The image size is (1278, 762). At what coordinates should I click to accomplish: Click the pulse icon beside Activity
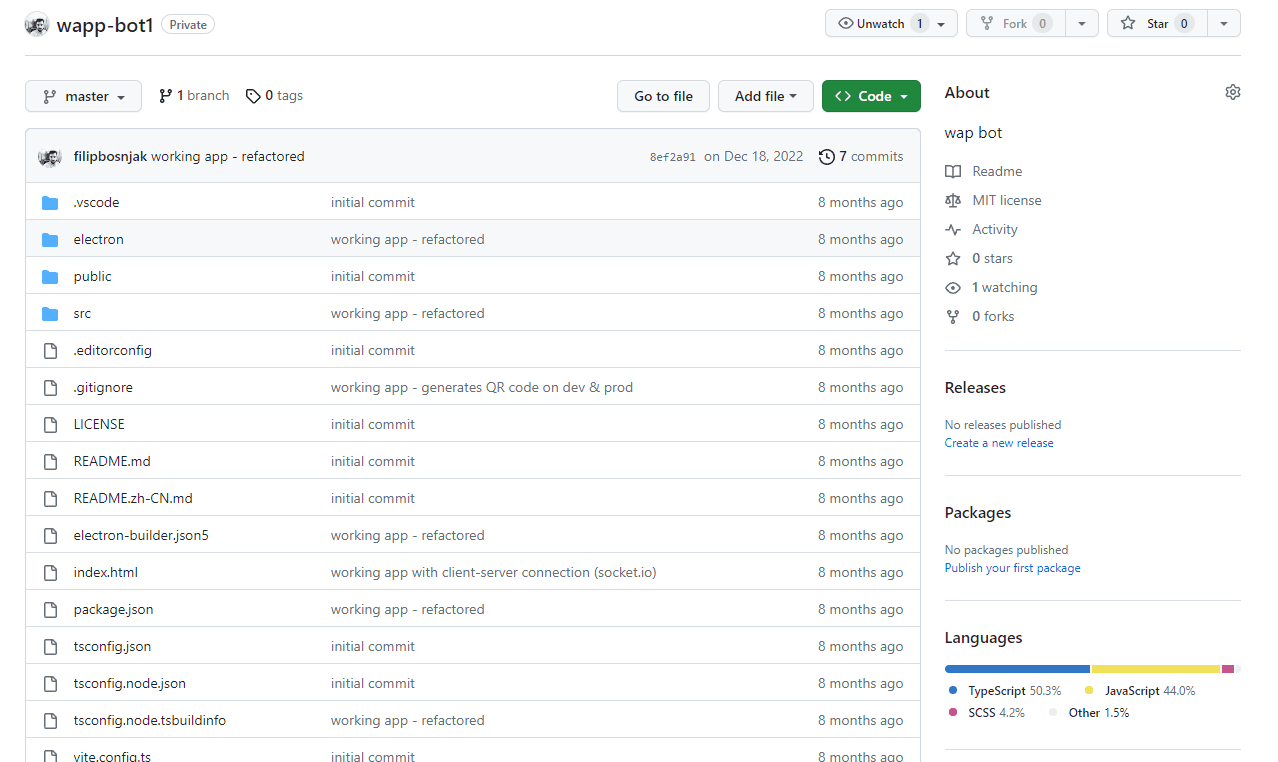tap(953, 229)
